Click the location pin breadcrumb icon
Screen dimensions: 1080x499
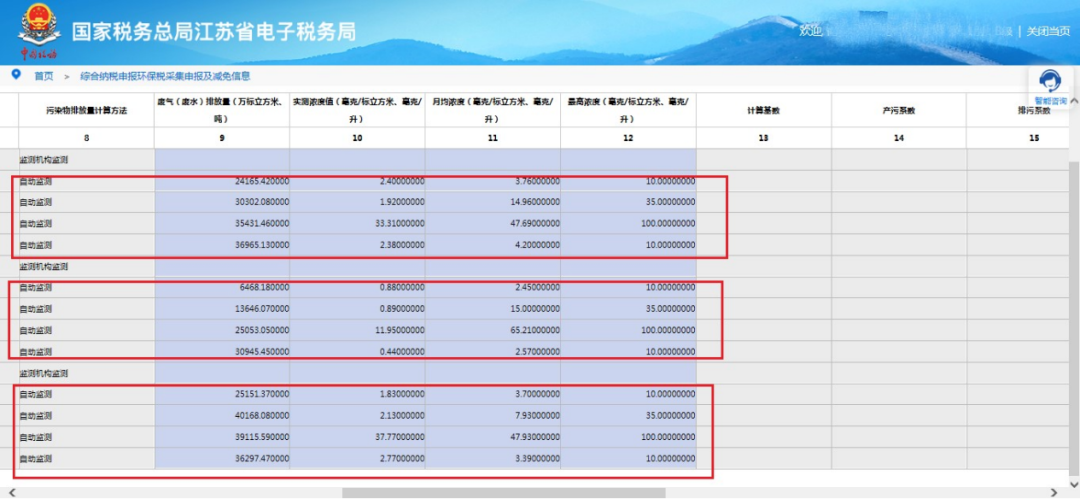tap(16, 75)
